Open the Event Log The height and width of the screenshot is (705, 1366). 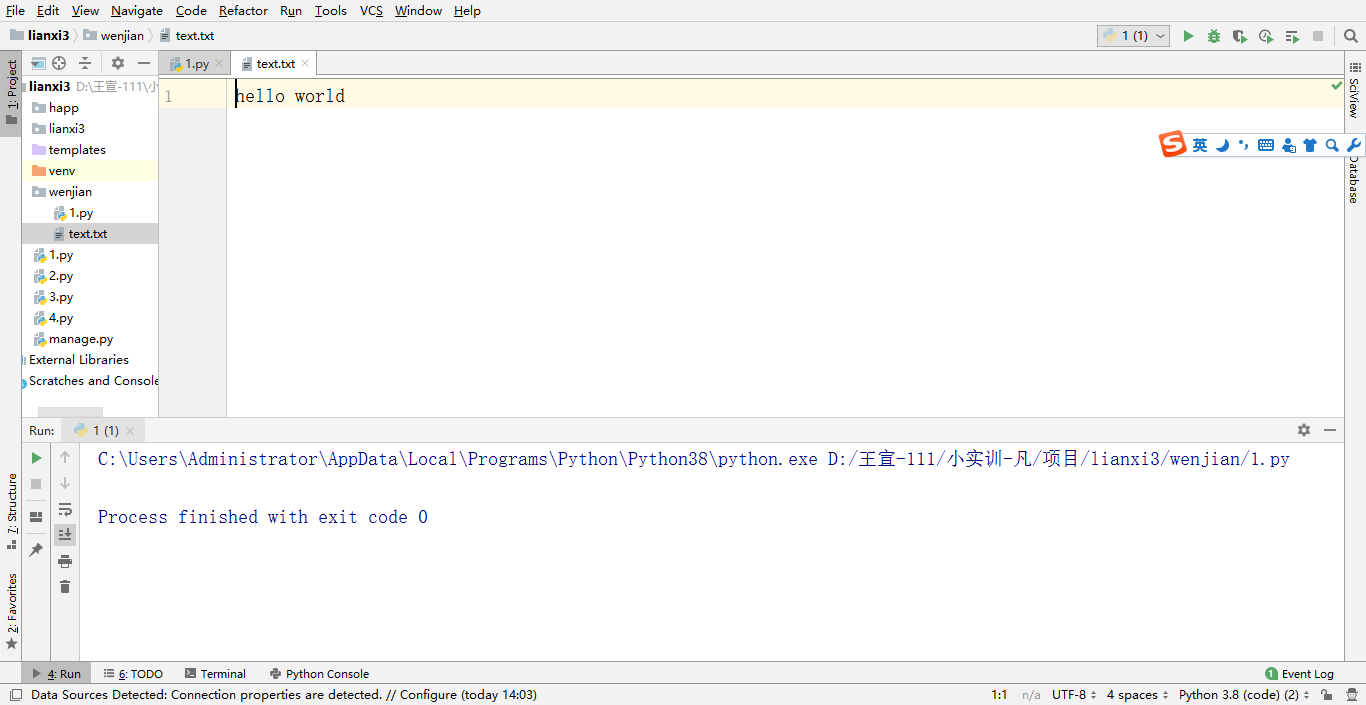[x=1299, y=674]
